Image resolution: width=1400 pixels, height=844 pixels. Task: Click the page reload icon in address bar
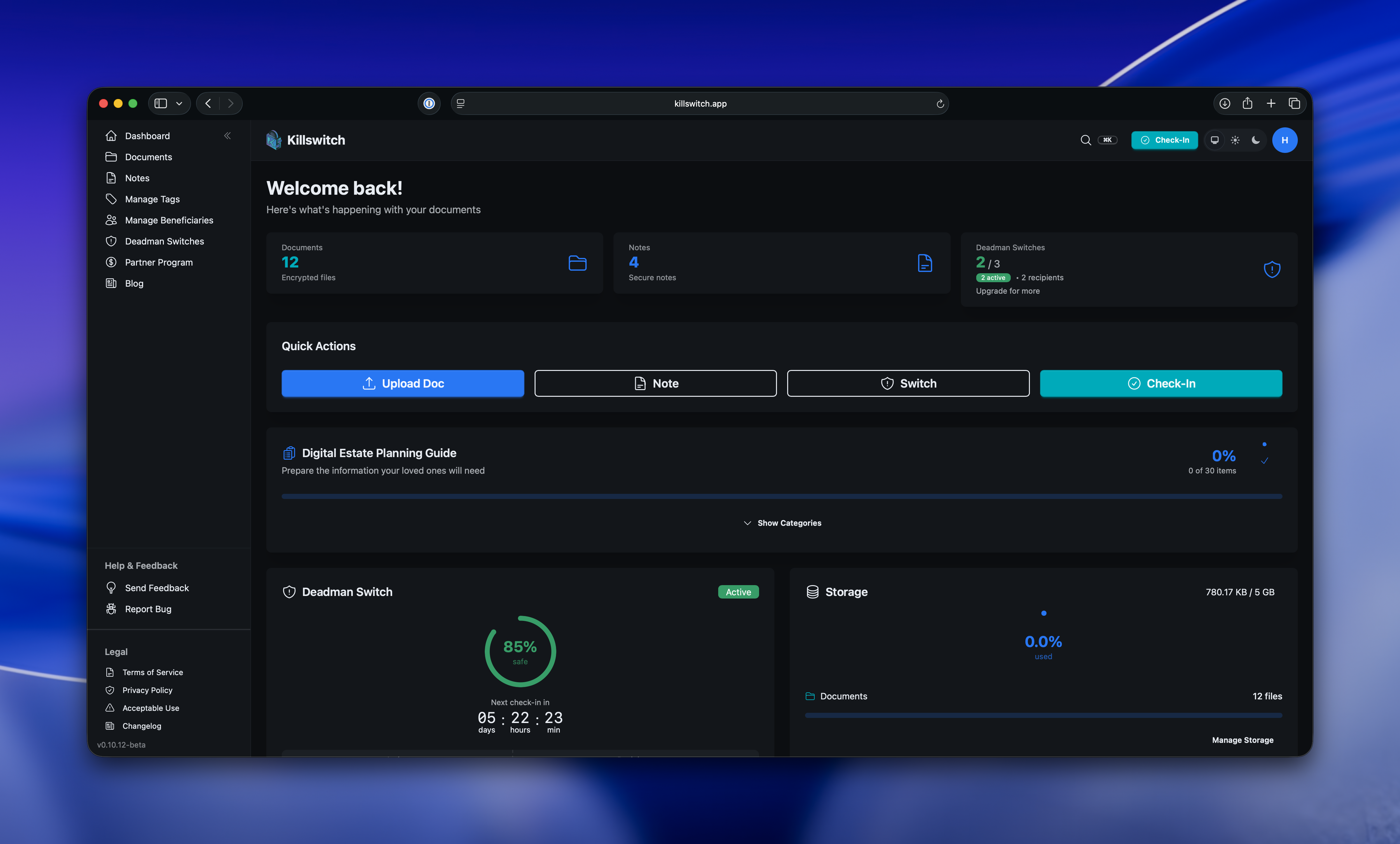[x=940, y=103]
